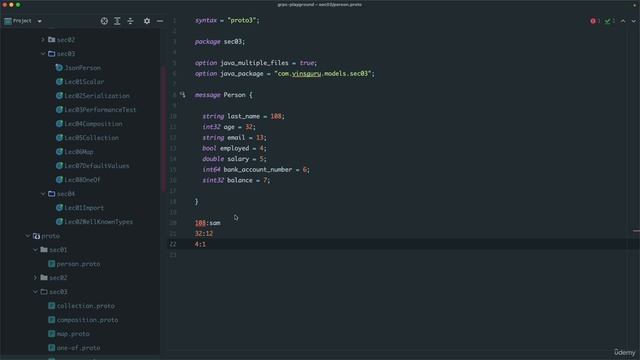Open Lec04Composition class file
The width and height of the screenshot is (640, 360).
(93, 124)
